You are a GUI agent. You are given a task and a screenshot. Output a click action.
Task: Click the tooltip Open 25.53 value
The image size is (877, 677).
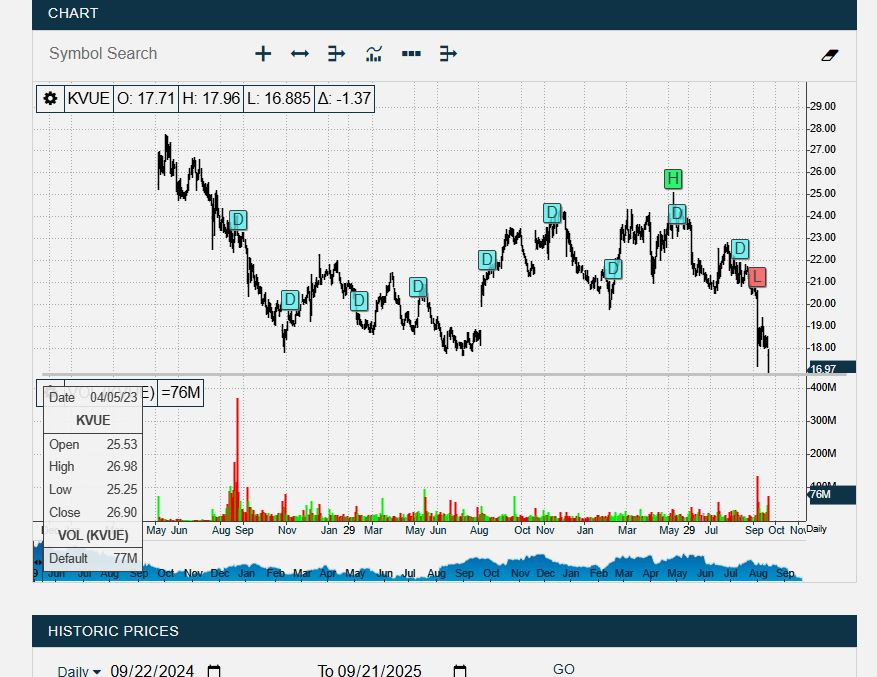coord(122,444)
